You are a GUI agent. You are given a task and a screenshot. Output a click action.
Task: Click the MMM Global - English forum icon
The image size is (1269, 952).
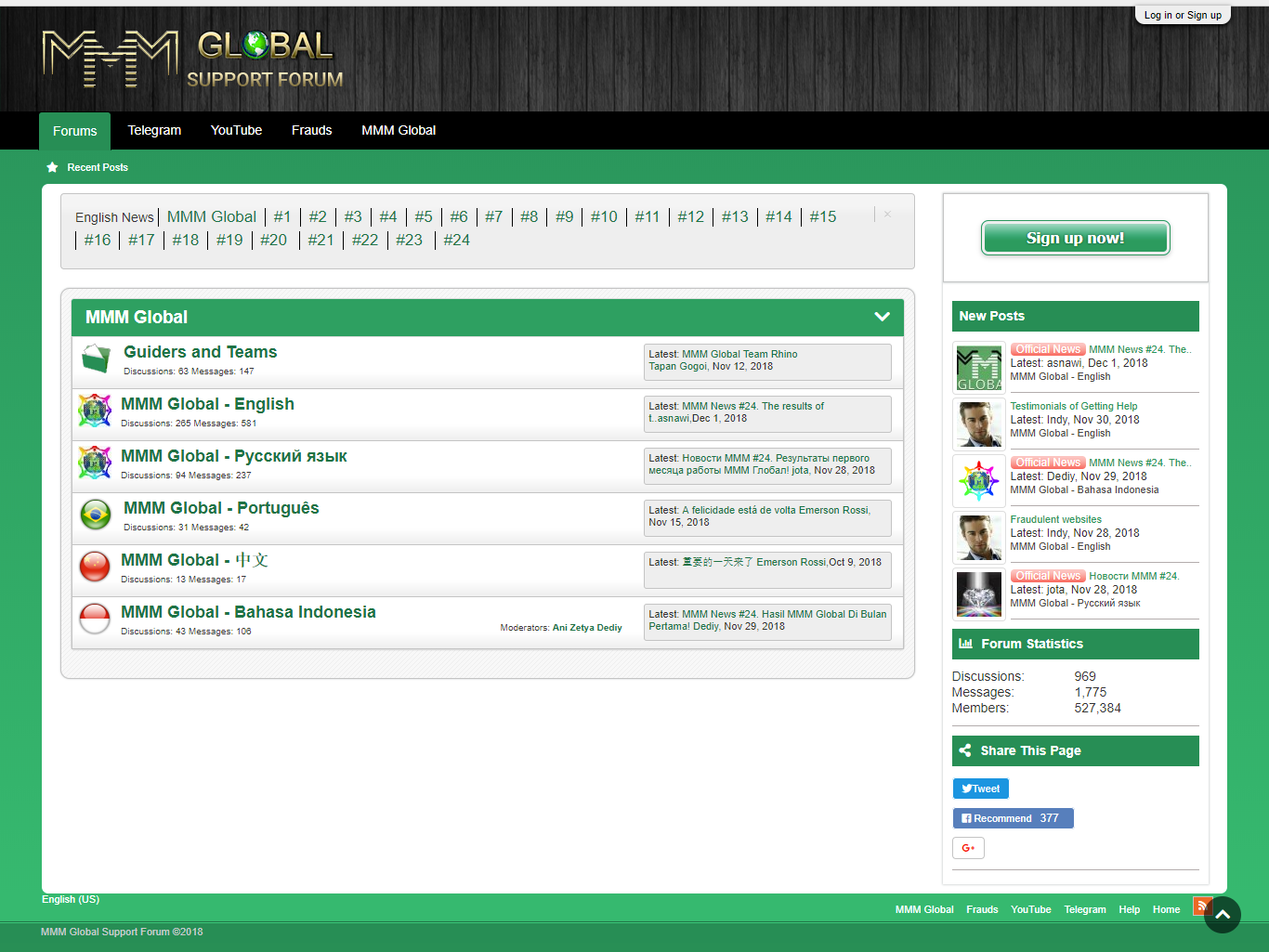95,410
